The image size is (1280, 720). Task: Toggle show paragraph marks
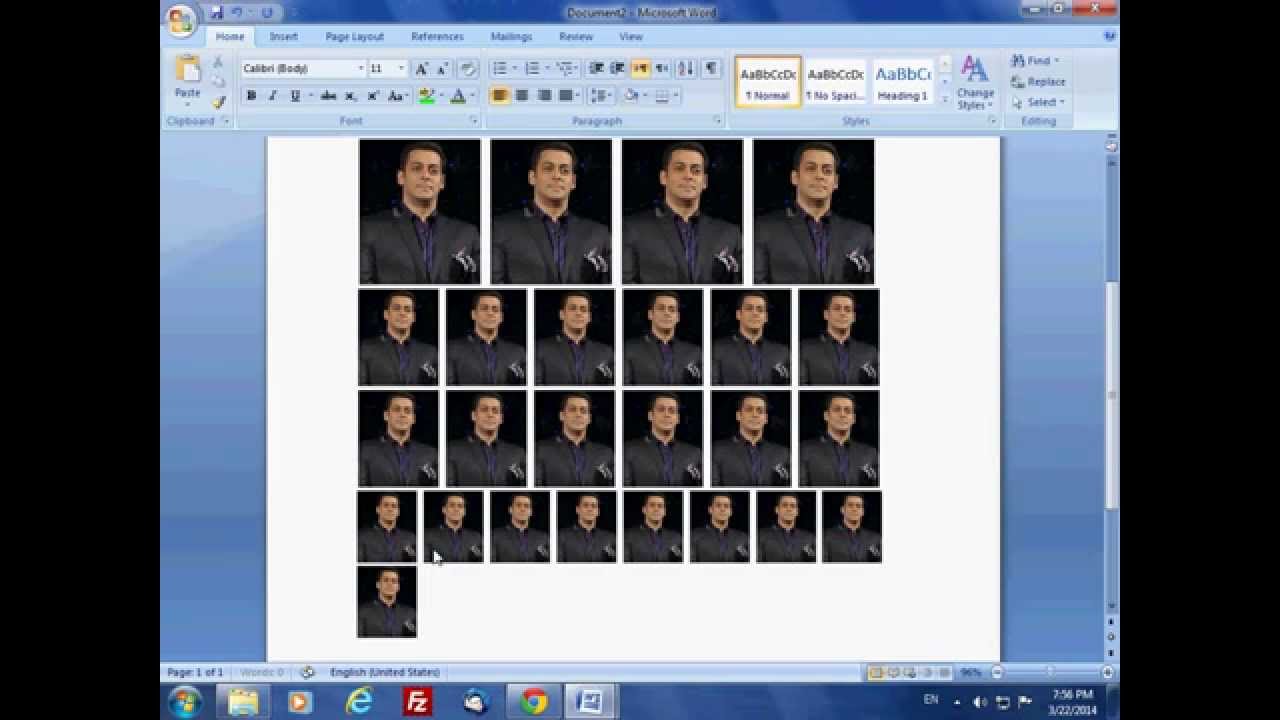[x=711, y=68]
